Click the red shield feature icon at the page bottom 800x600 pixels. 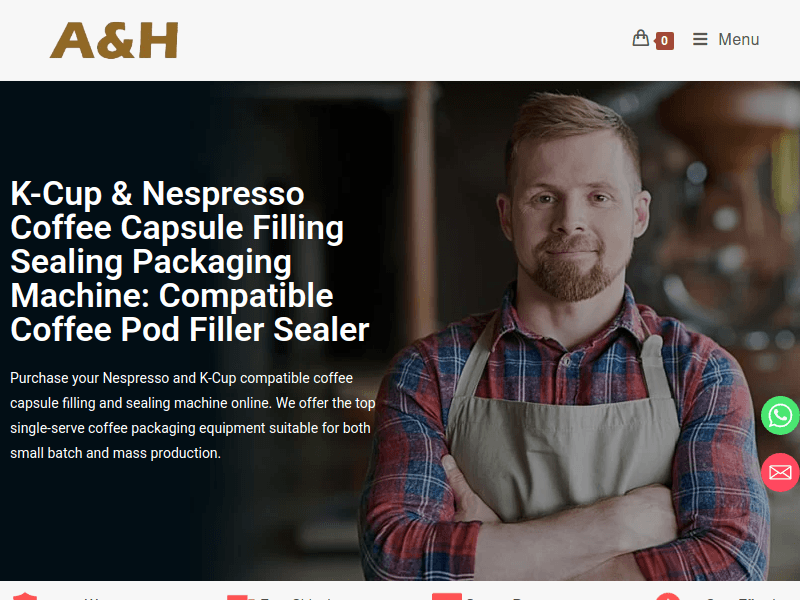click(25, 596)
